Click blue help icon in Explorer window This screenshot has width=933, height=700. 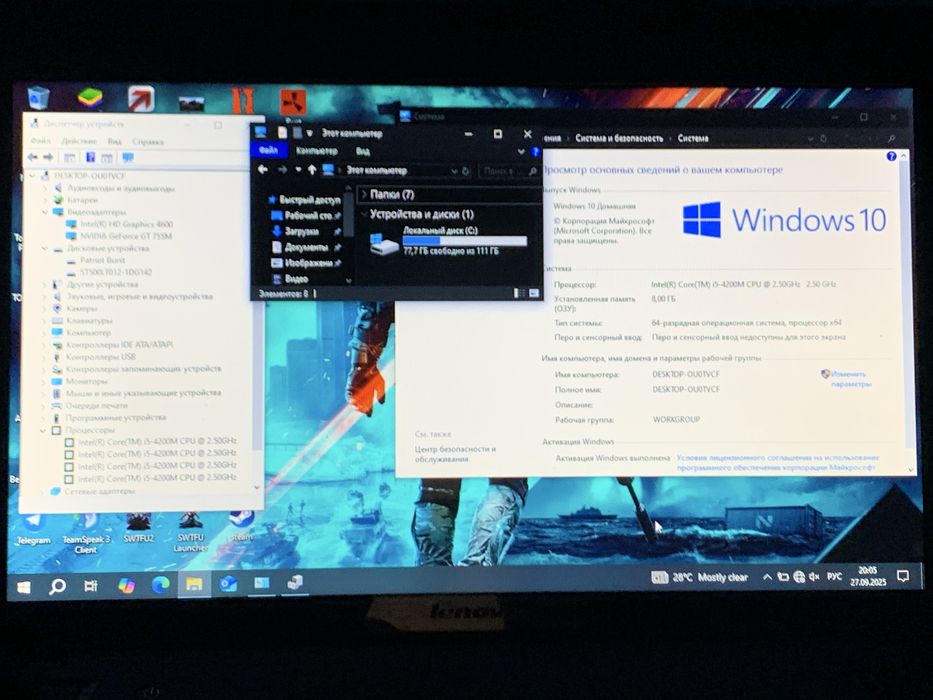point(535,152)
